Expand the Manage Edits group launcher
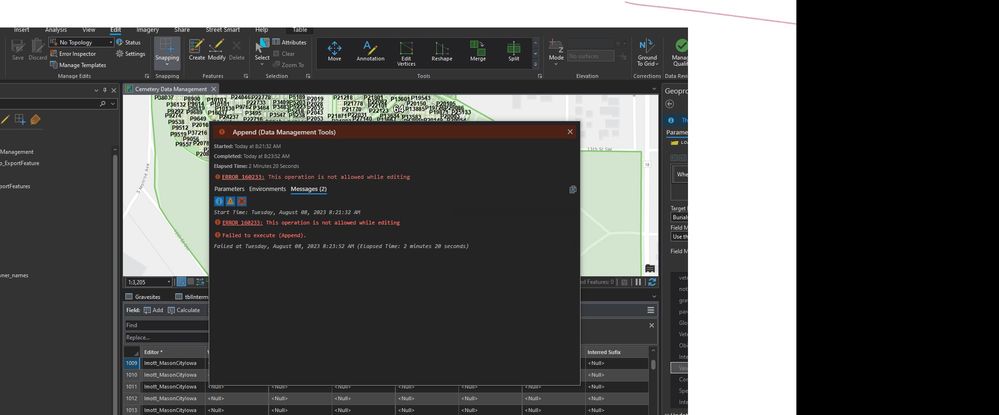This screenshot has width=999, height=415. click(x=147, y=76)
